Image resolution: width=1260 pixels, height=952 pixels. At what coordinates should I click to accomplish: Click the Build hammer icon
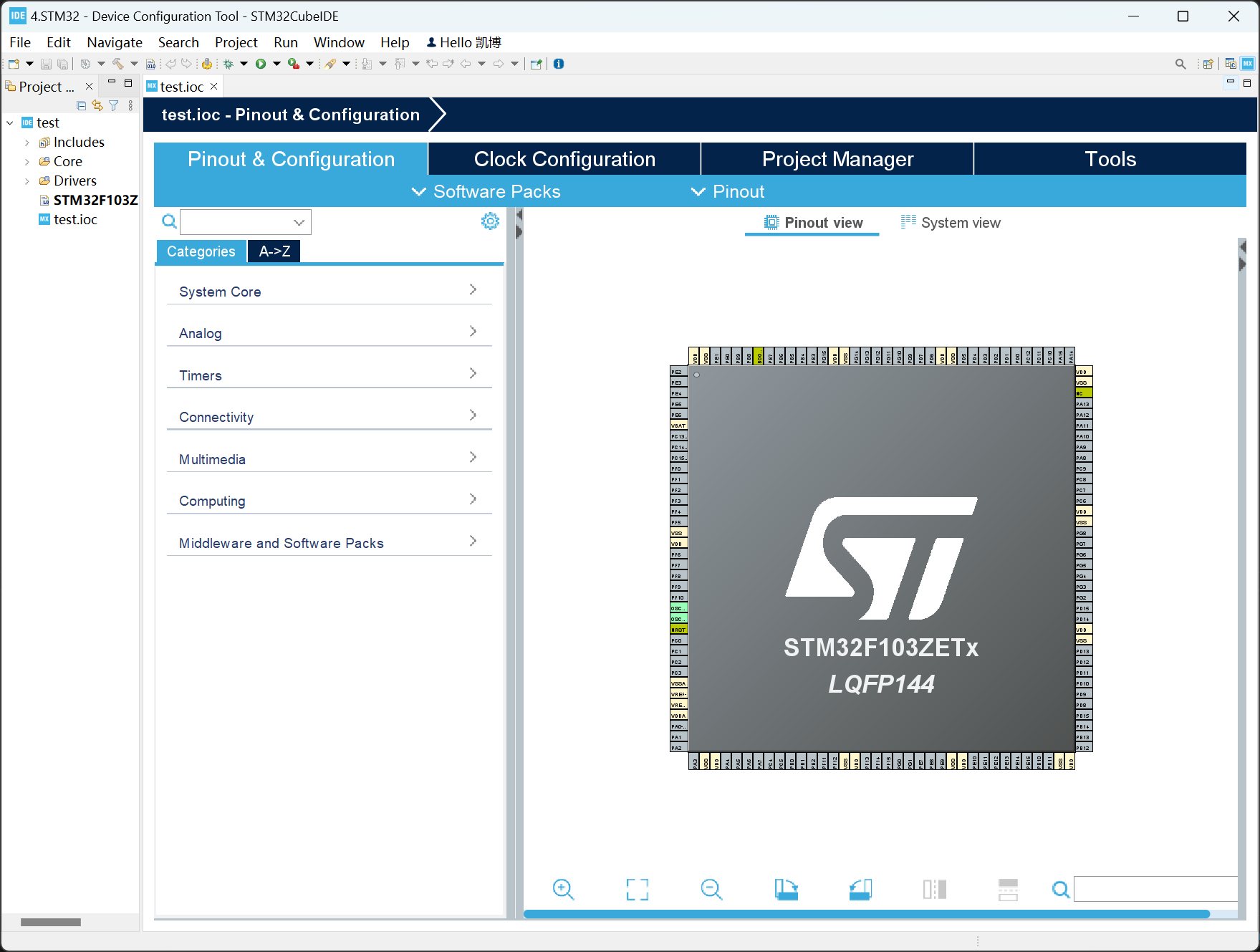pos(117,64)
